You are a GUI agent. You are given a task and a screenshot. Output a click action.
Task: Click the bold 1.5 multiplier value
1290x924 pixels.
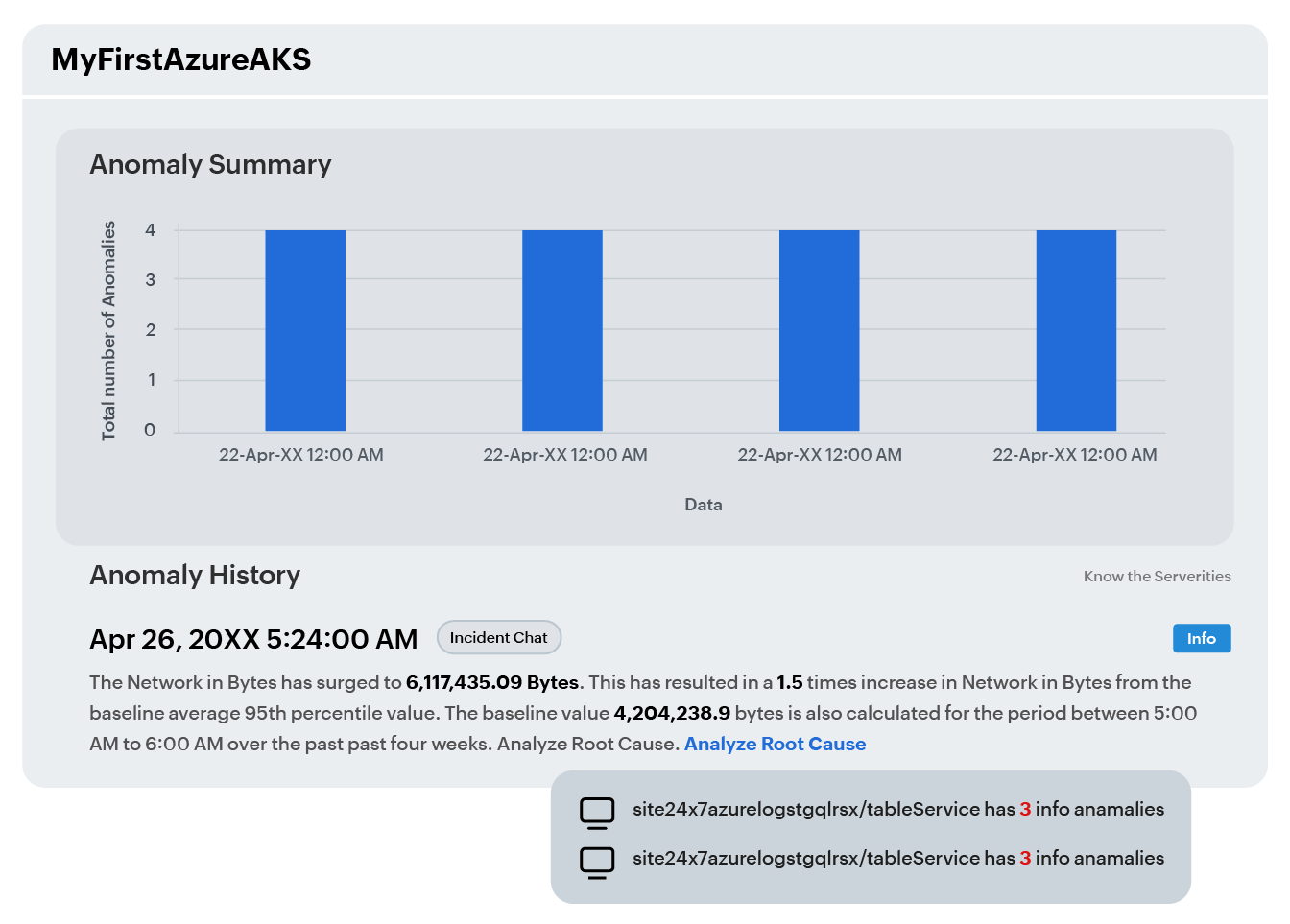coord(789,683)
